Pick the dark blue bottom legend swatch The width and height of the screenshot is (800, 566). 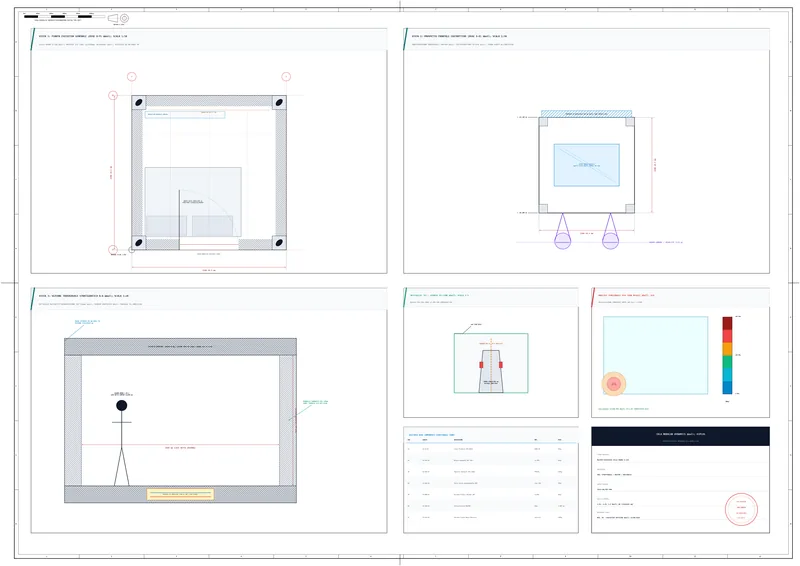click(728, 388)
